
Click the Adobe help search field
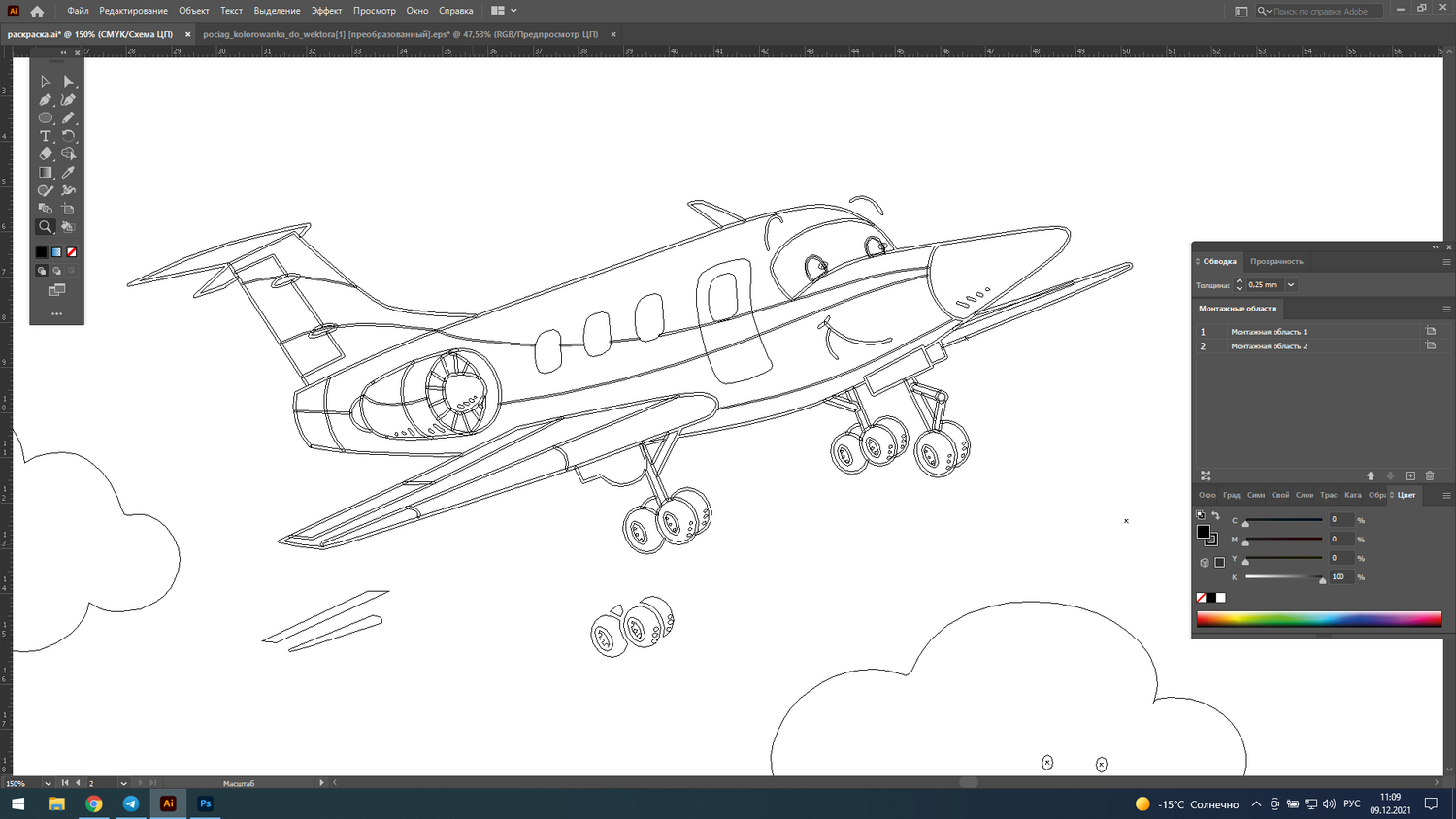click(x=1321, y=12)
